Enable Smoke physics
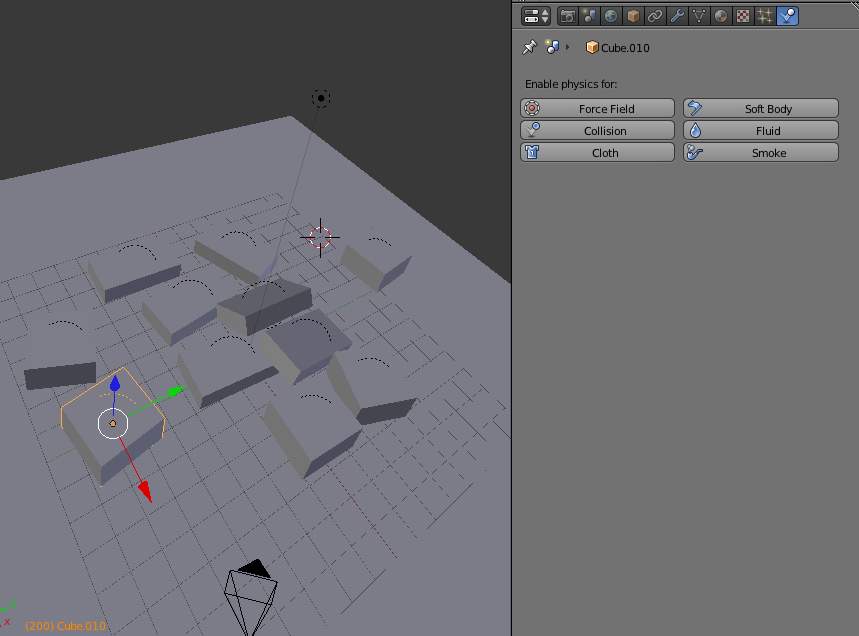 tap(761, 152)
